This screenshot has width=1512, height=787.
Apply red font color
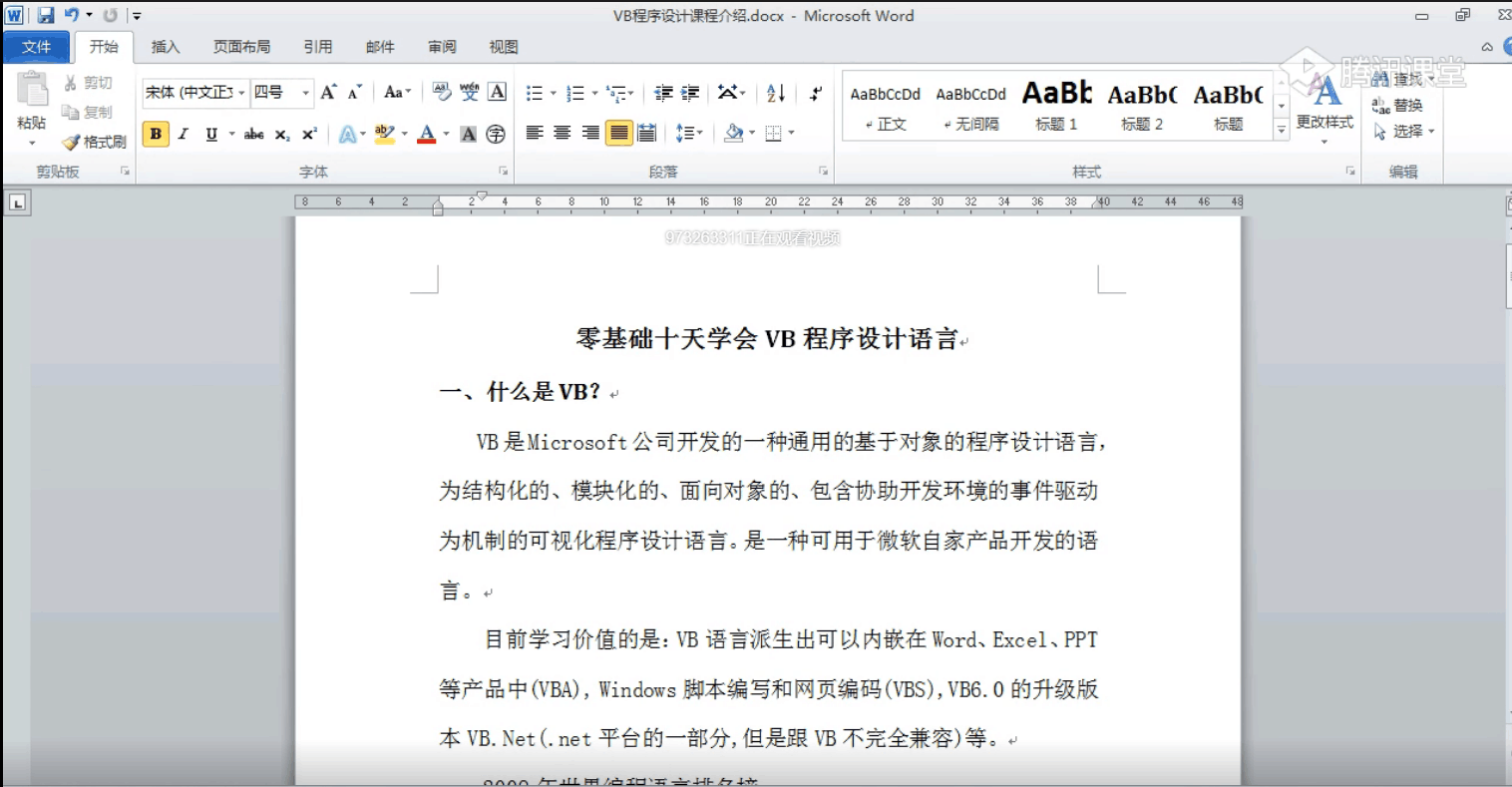tap(427, 134)
